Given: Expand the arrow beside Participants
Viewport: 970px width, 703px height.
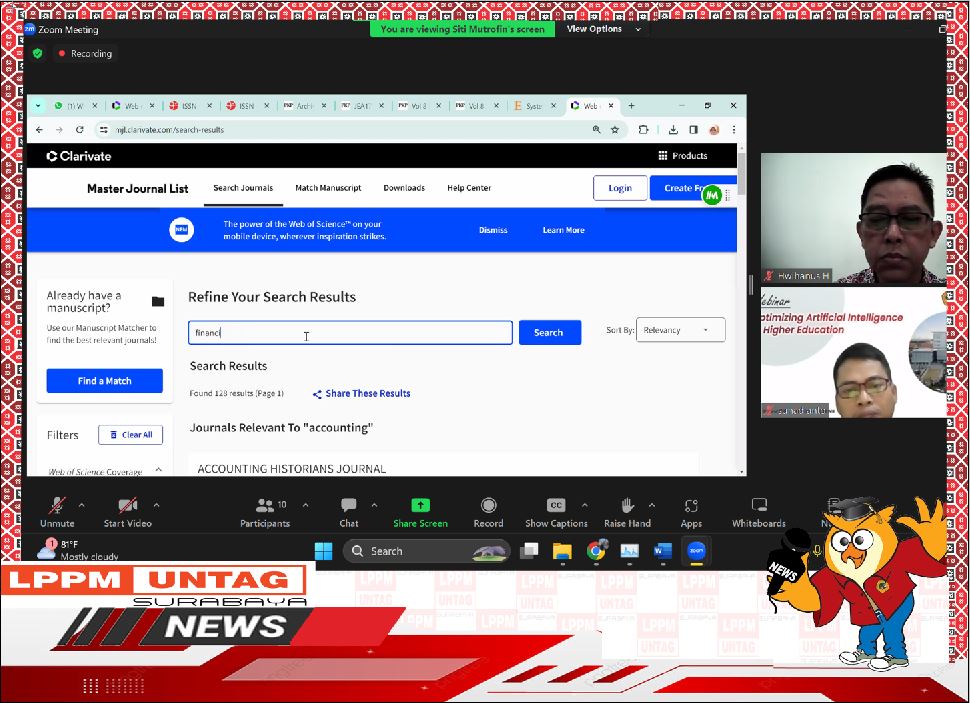Looking at the screenshot, I should point(306,506).
